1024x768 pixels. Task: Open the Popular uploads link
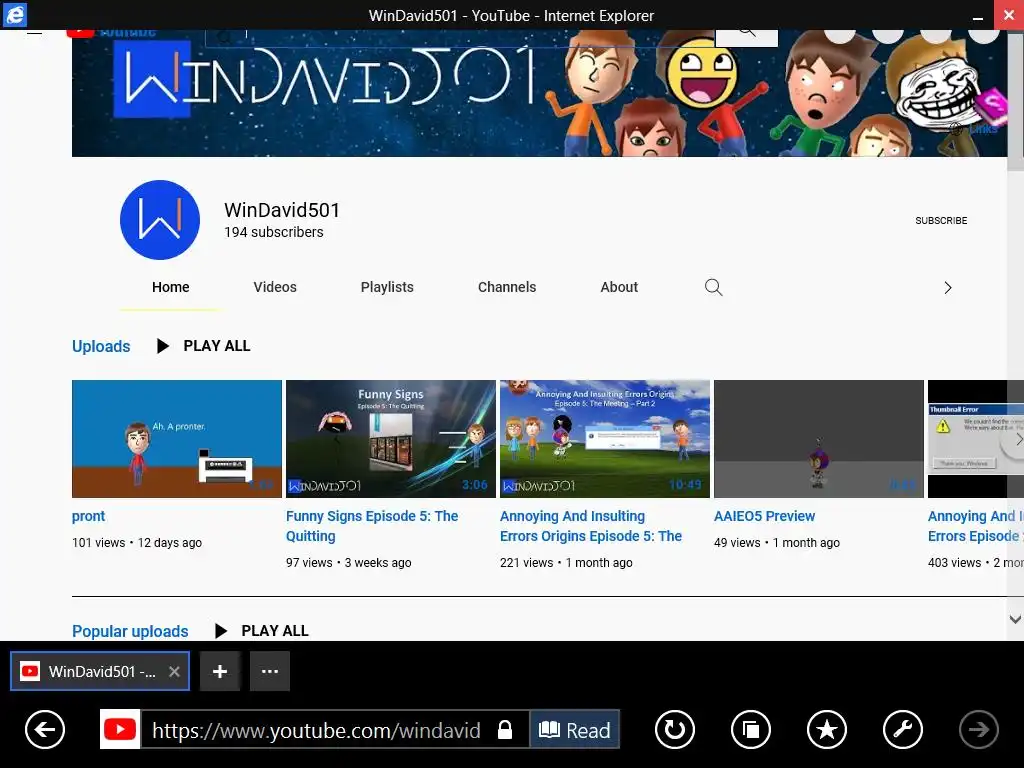[x=130, y=632]
